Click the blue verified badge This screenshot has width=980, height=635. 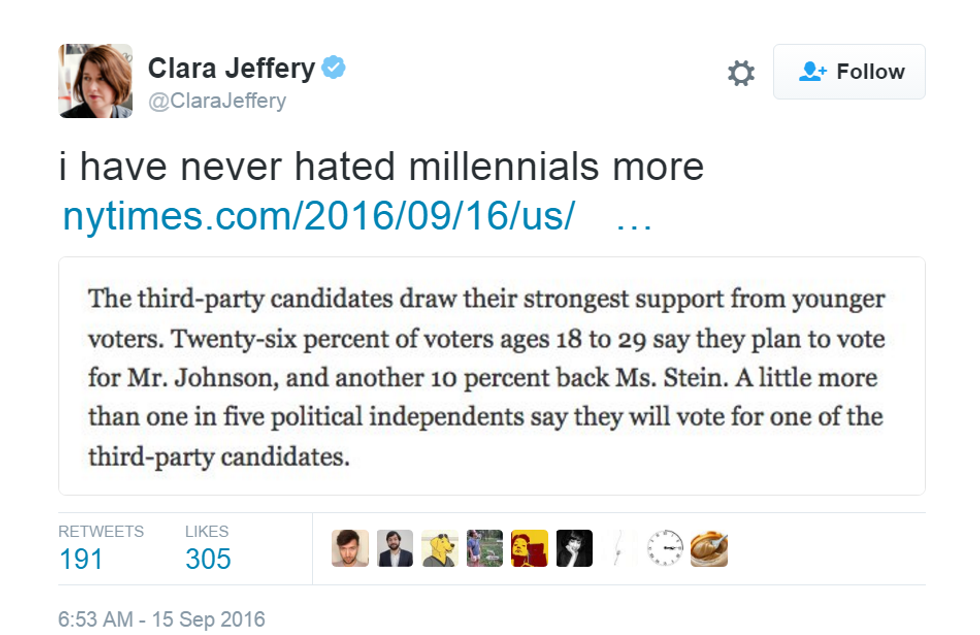point(334,68)
